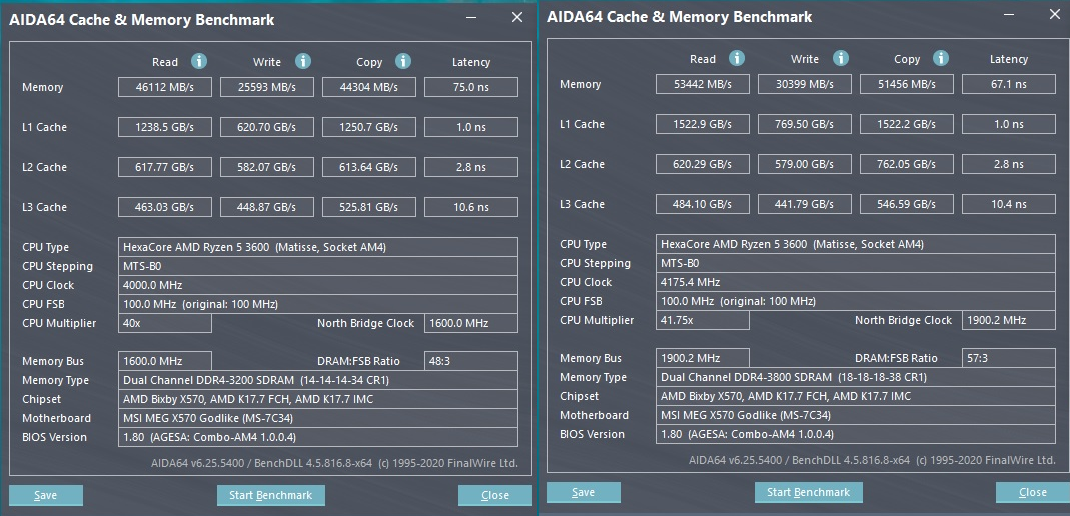Click CPU Type field in right window
Viewport: 1070px width, 516px height.
[x=856, y=244]
